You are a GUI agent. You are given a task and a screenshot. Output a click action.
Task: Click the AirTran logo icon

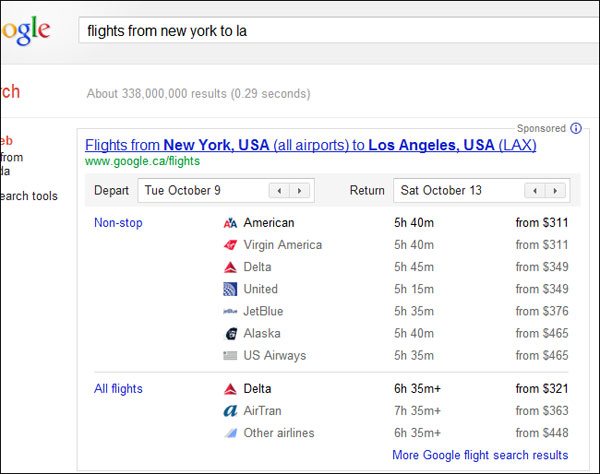pyautogui.click(x=230, y=411)
